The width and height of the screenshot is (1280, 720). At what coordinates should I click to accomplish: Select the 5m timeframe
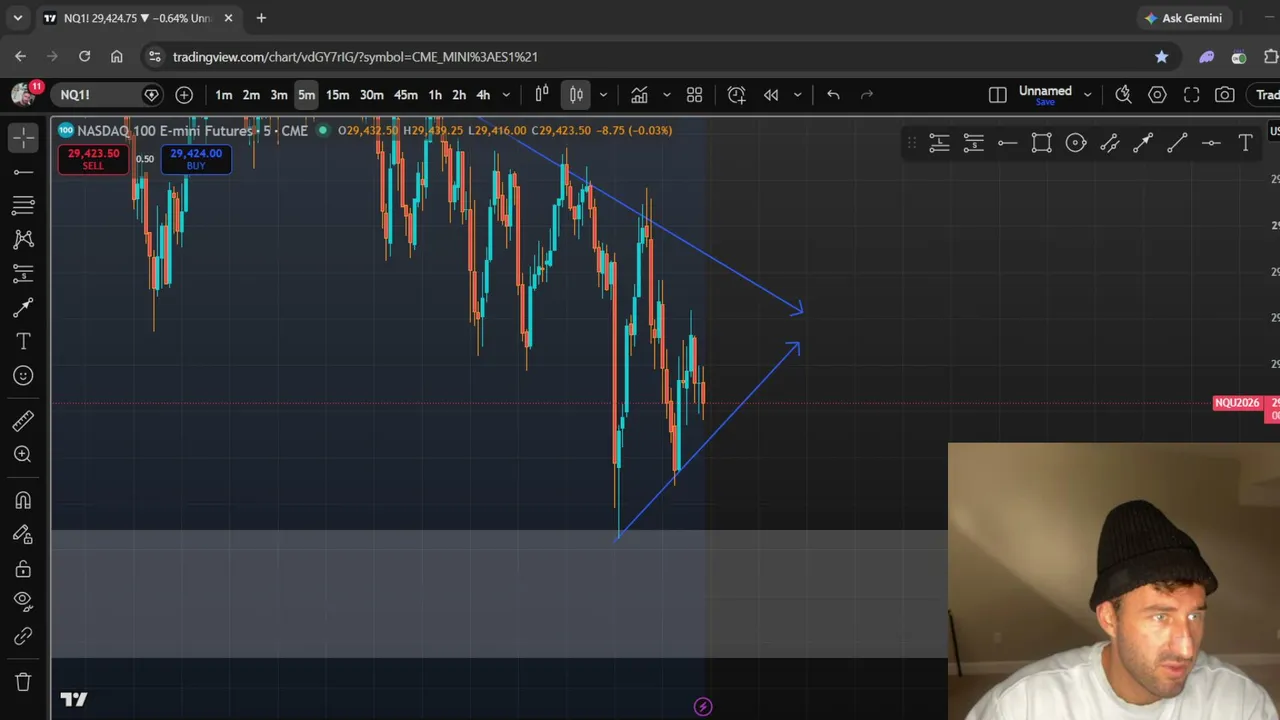point(306,95)
